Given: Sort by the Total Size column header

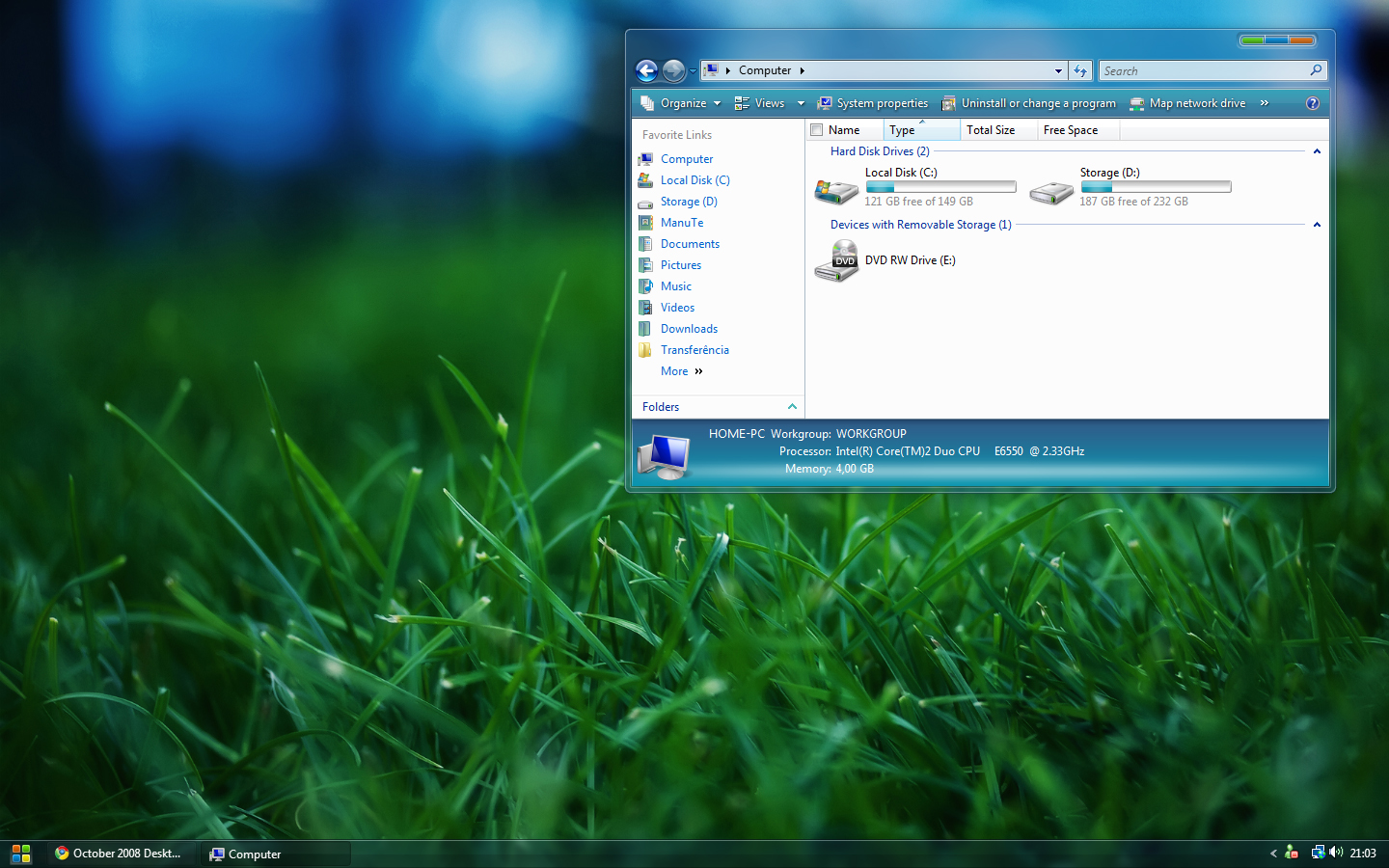Looking at the screenshot, I should (991, 130).
